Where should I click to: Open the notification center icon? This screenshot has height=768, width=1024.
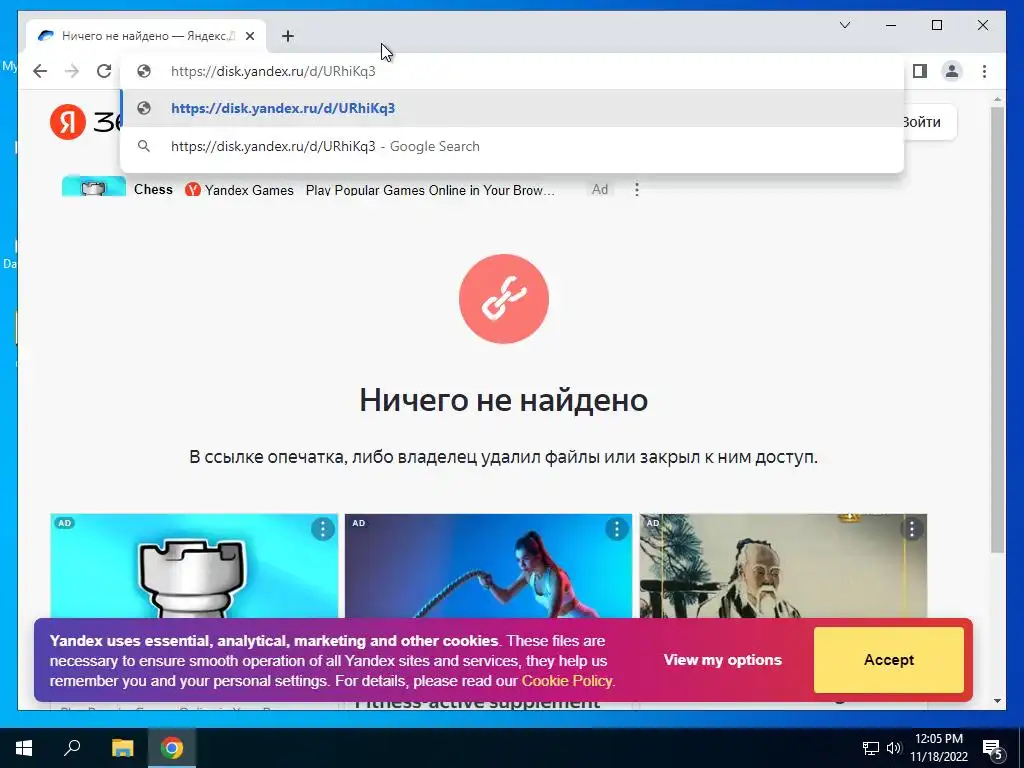[993, 749]
